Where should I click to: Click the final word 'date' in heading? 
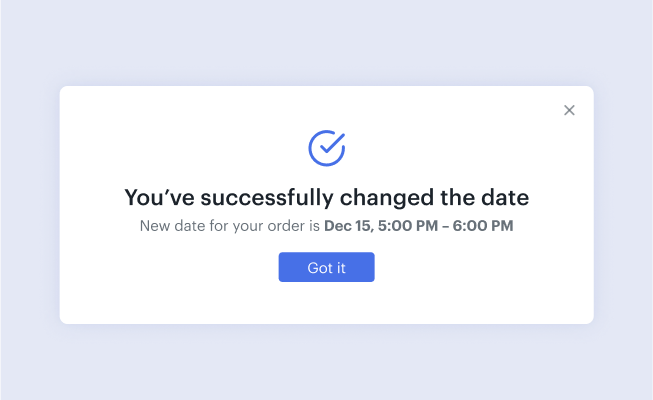[x=505, y=198]
